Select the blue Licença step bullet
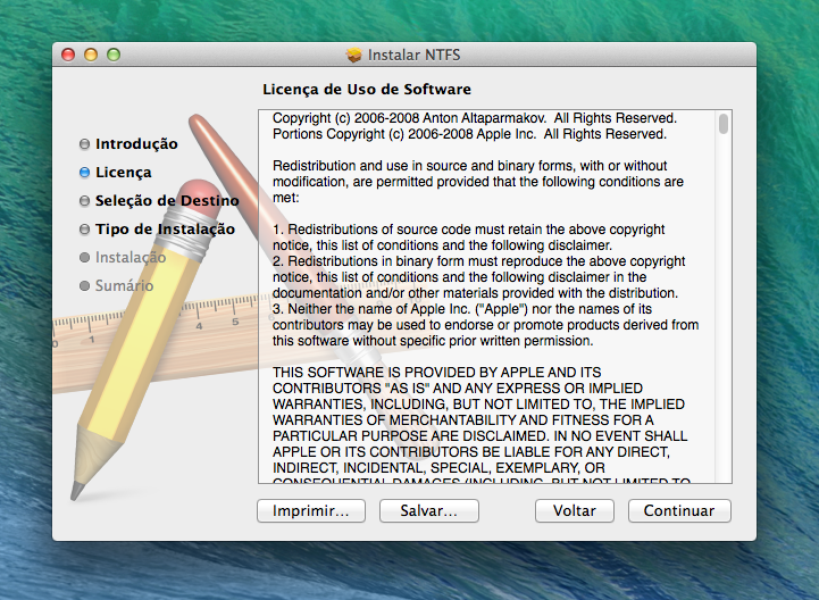This screenshot has width=819, height=600. point(85,172)
